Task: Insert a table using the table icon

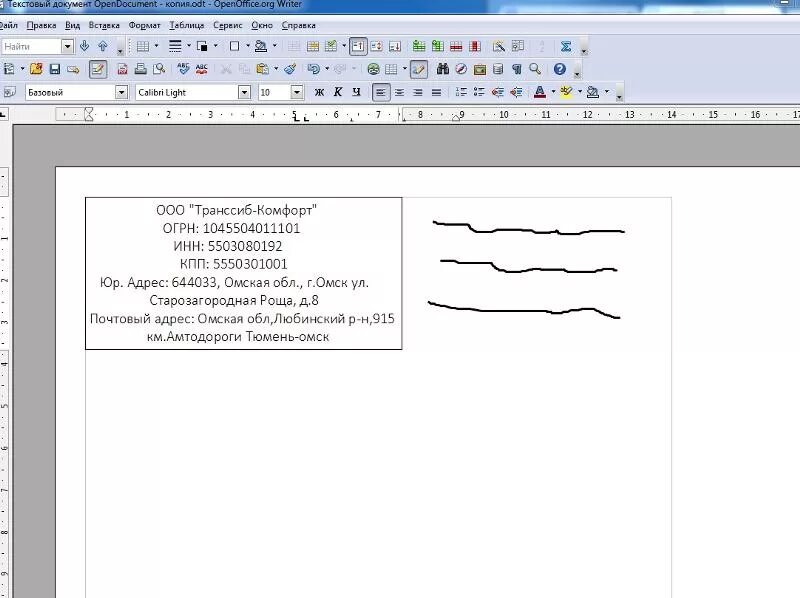Action: pos(143,46)
